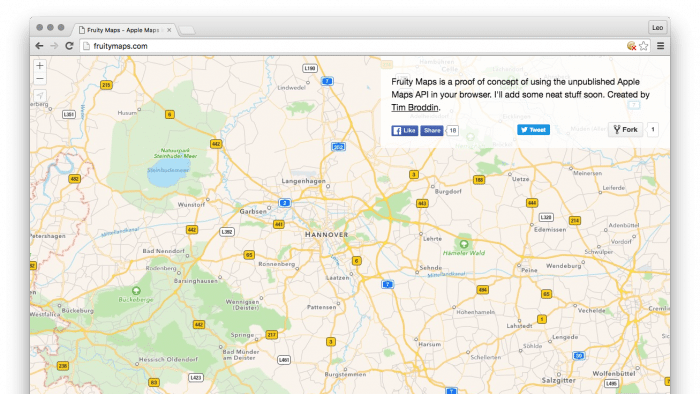Click road shield 217 near Springe
Screen dimensions: 700x394
pos(271,335)
